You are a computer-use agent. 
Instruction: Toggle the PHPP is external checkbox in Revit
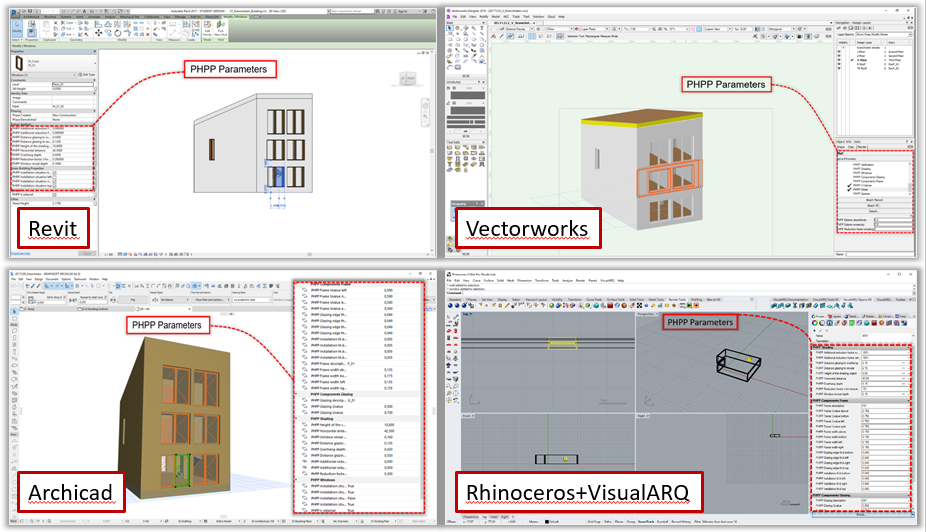[54, 194]
